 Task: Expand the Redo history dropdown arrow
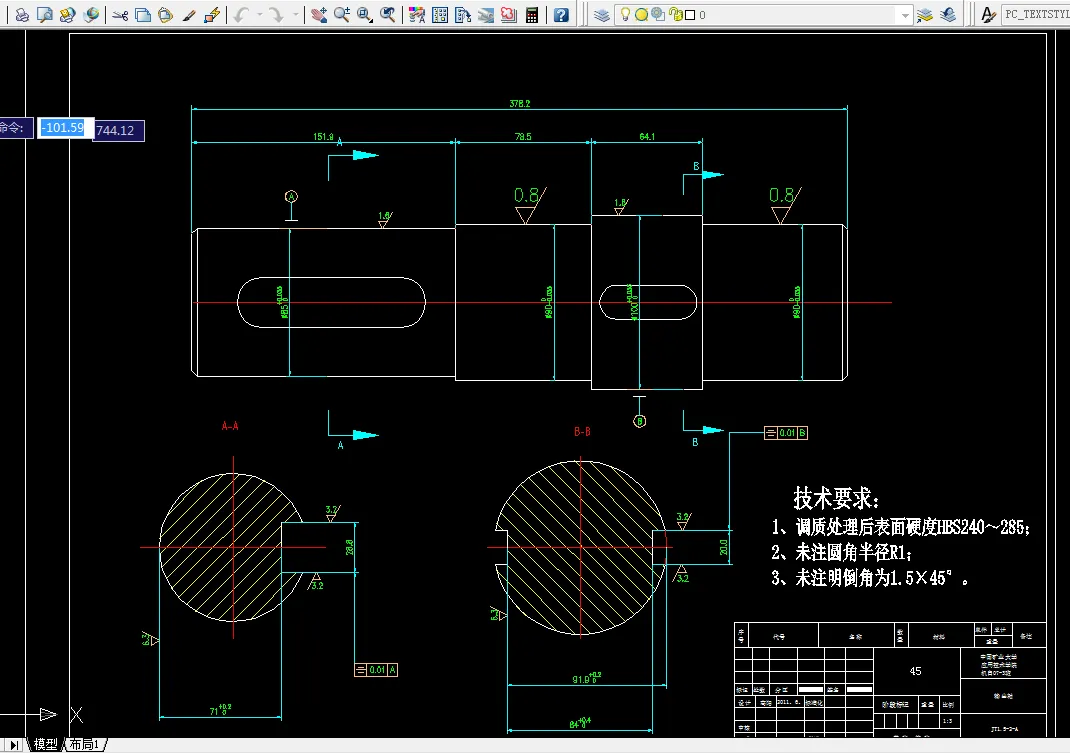295,14
